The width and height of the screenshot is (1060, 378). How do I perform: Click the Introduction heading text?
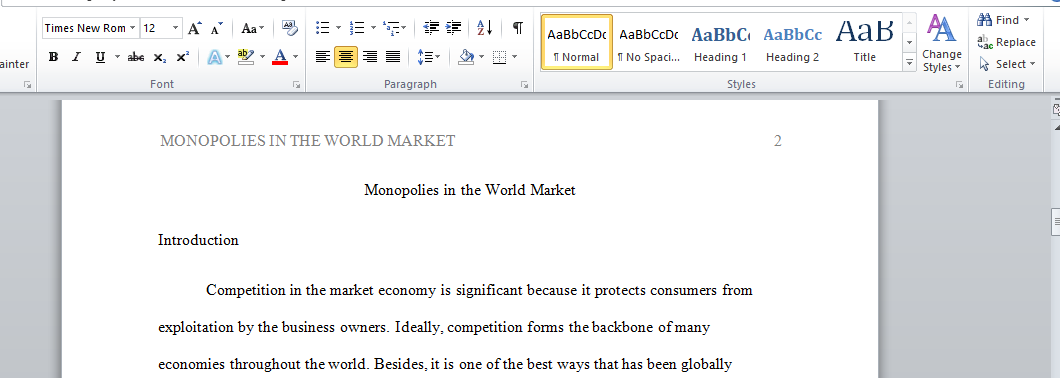tap(198, 240)
